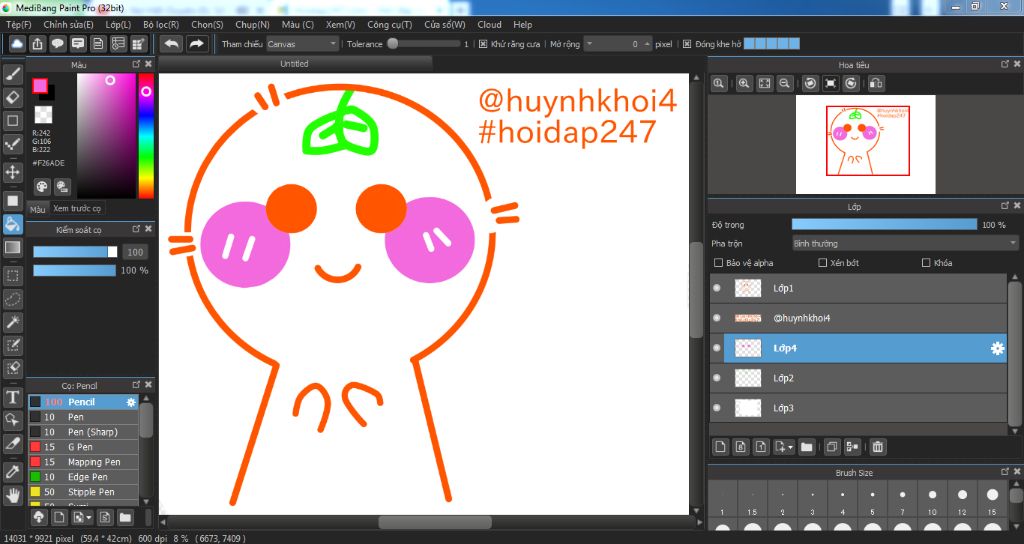This screenshot has height=544, width=1024.
Task: Enable Xén bớt clipping checkbox
Action: tap(823, 263)
